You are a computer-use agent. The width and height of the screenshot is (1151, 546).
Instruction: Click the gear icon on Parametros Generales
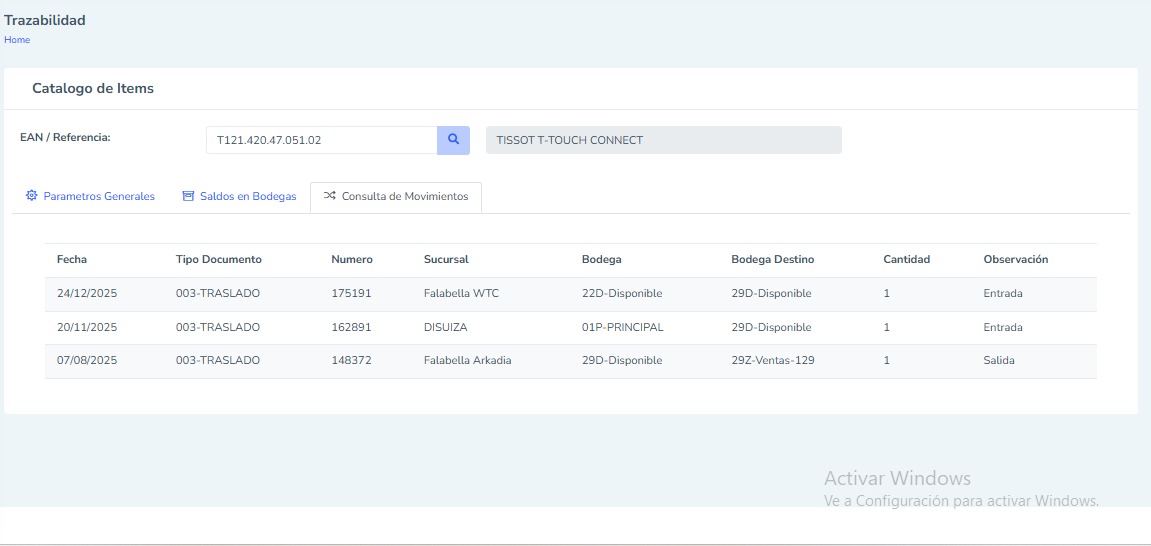31,196
